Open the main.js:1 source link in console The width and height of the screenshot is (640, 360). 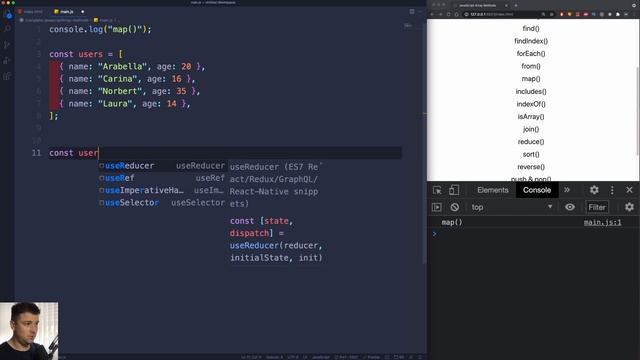tap(602, 222)
